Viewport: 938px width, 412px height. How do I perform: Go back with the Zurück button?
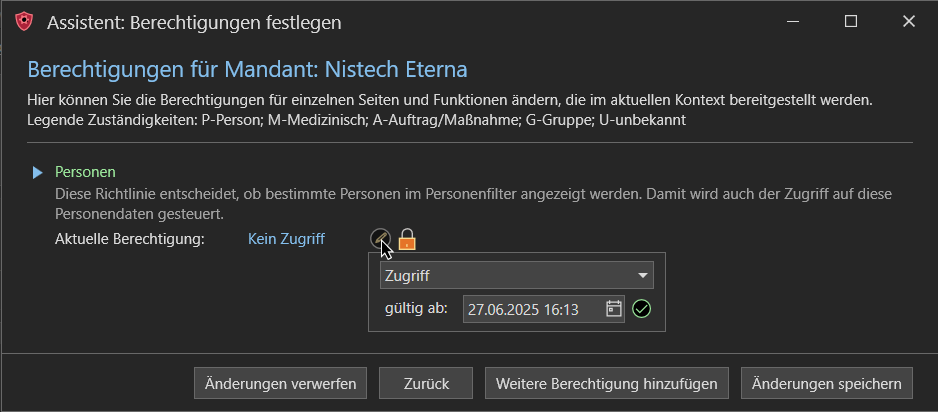pyautogui.click(x=427, y=383)
